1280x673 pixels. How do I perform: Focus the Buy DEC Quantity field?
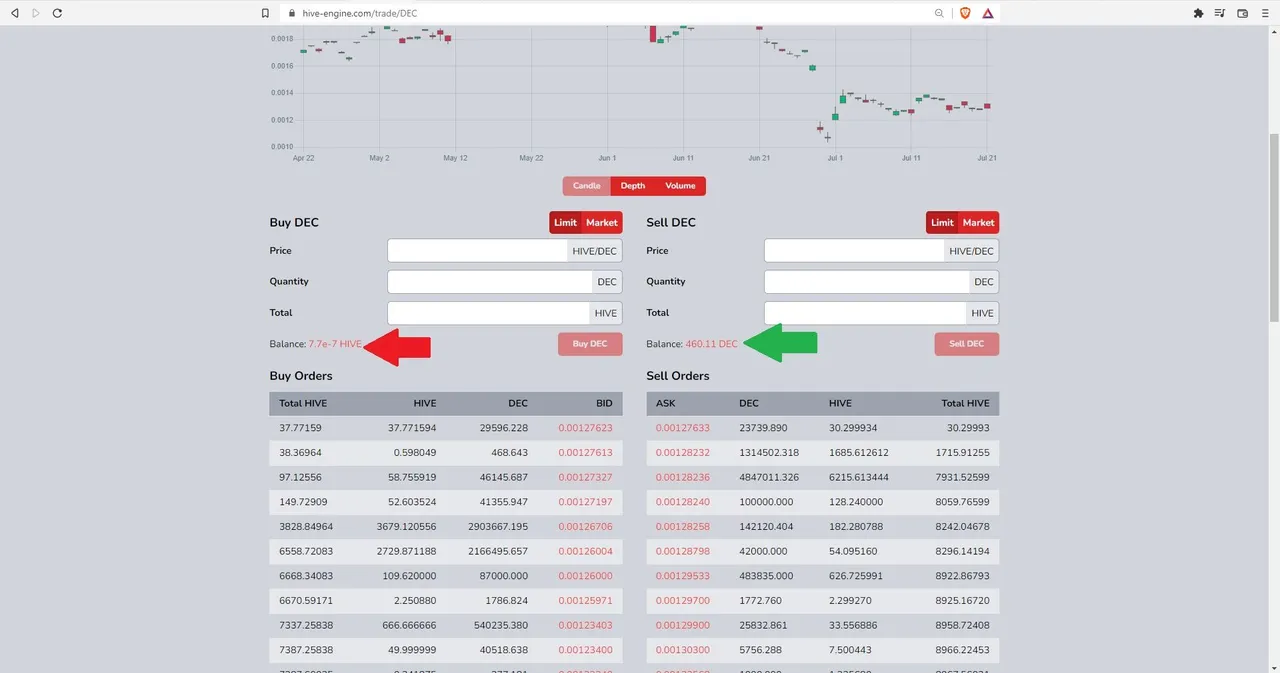pyautogui.click(x=490, y=282)
